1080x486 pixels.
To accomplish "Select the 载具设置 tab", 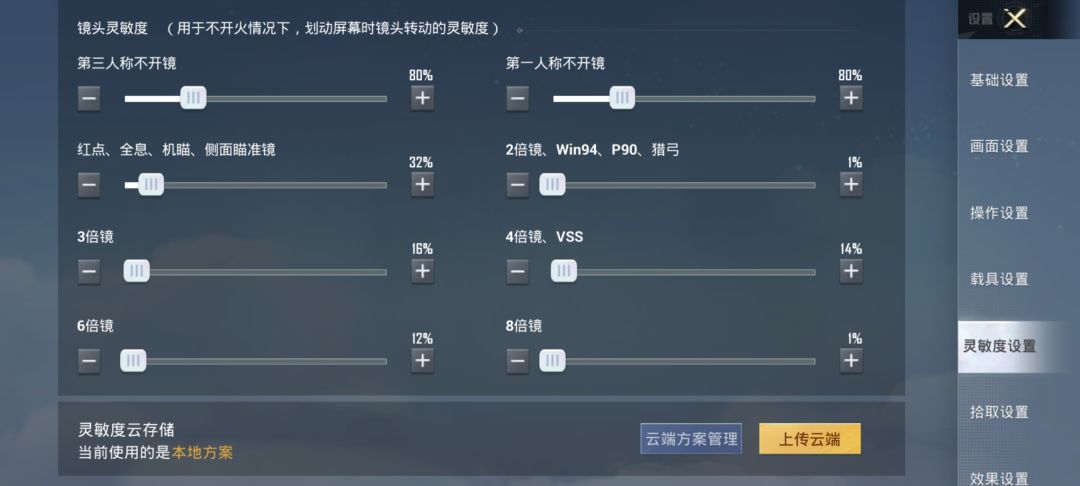I will [999, 279].
